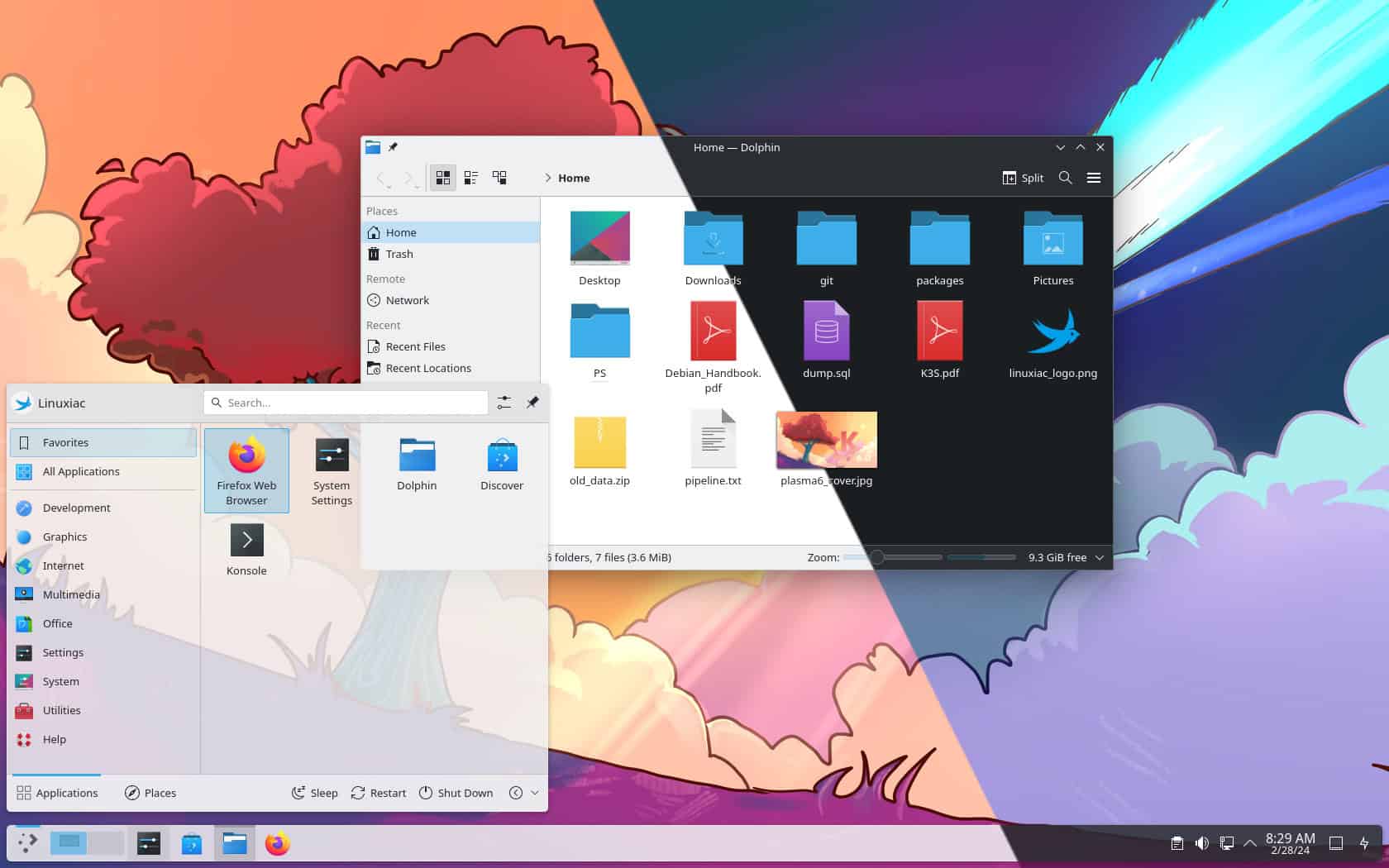Switch to the Places tab in launcher
This screenshot has height=868, width=1389.
[x=150, y=792]
